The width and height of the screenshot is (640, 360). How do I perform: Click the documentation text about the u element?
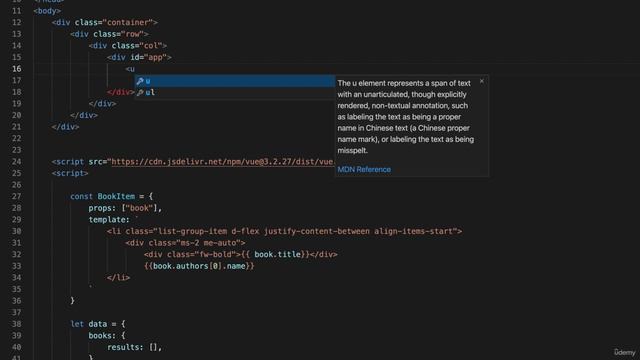click(x=406, y=117)
